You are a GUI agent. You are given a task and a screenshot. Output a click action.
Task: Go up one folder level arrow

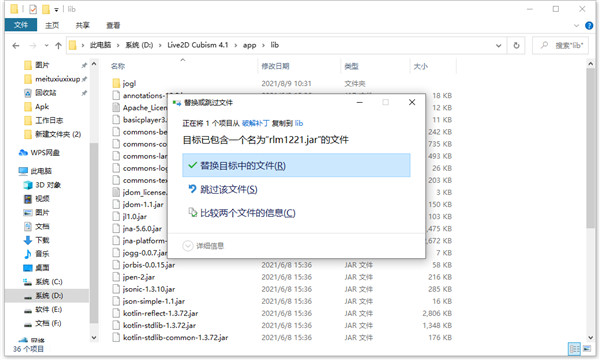(x=59, y=46)
